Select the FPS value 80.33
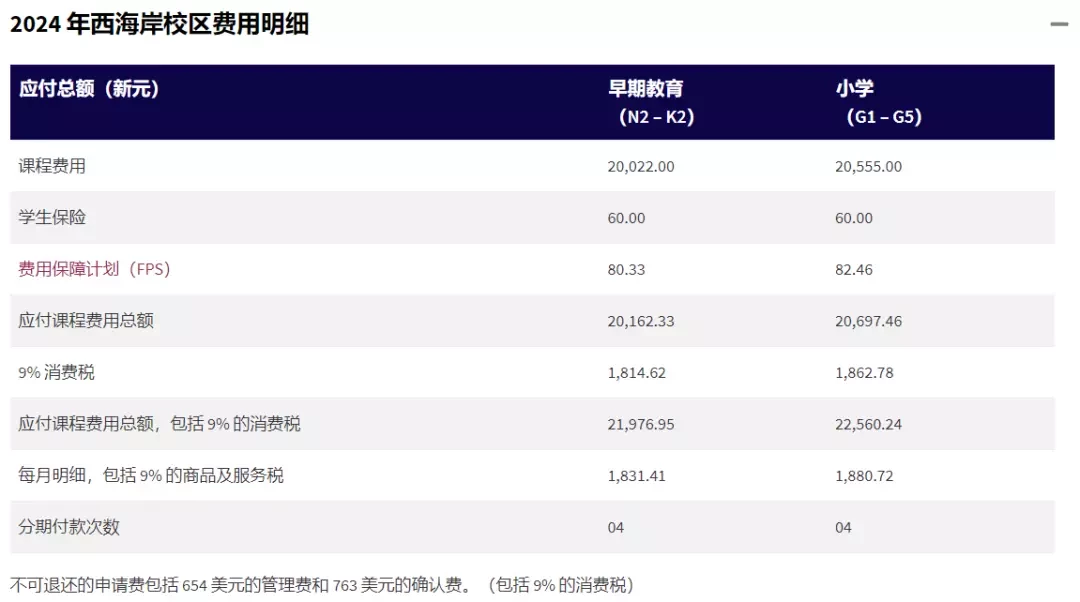Screen dimensions: 1080x602 [x=626, y=270]
